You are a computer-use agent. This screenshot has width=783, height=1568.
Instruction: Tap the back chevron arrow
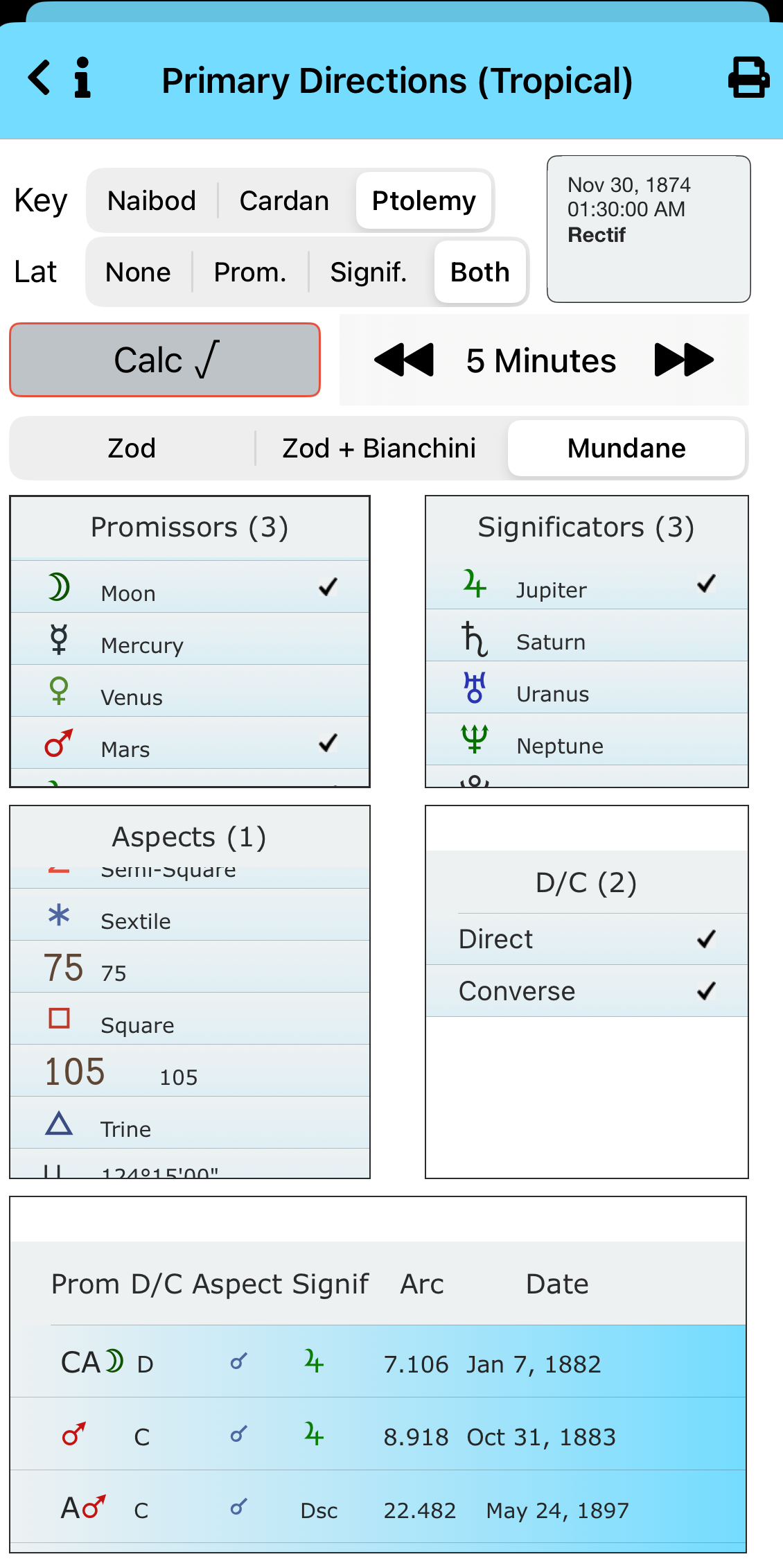coord(39,78)
